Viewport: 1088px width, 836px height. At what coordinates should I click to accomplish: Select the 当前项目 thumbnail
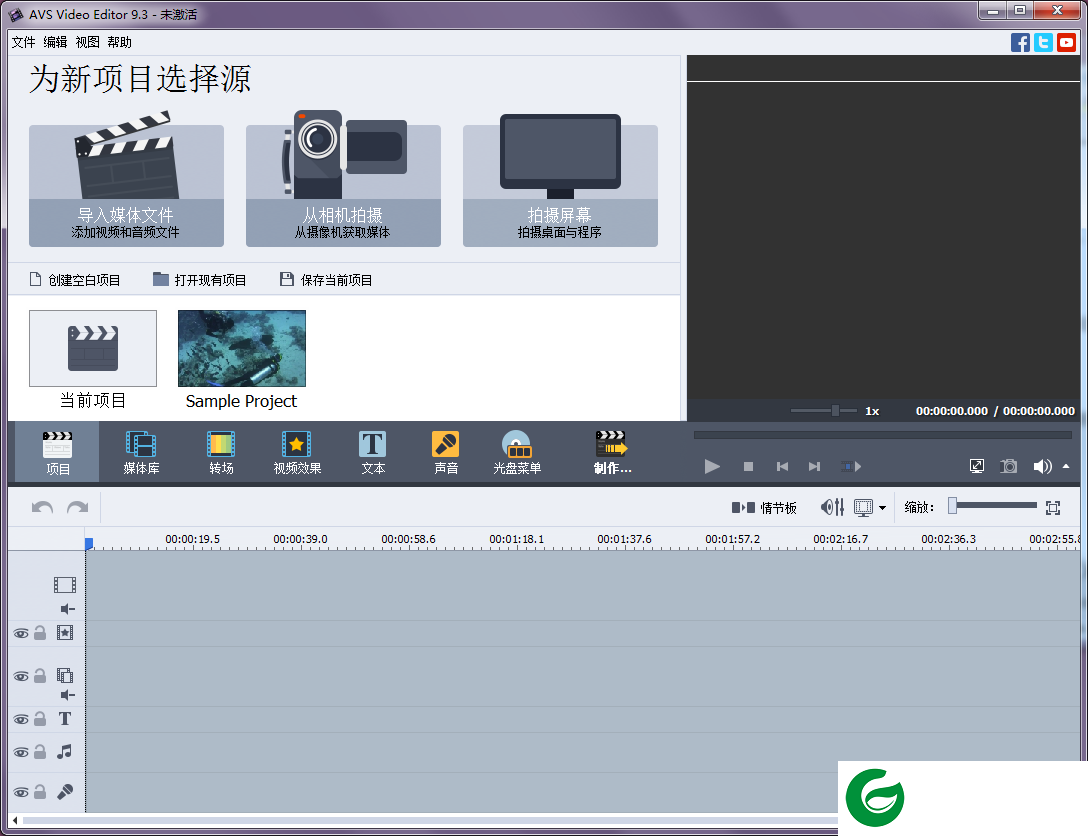tap(93, 348)
